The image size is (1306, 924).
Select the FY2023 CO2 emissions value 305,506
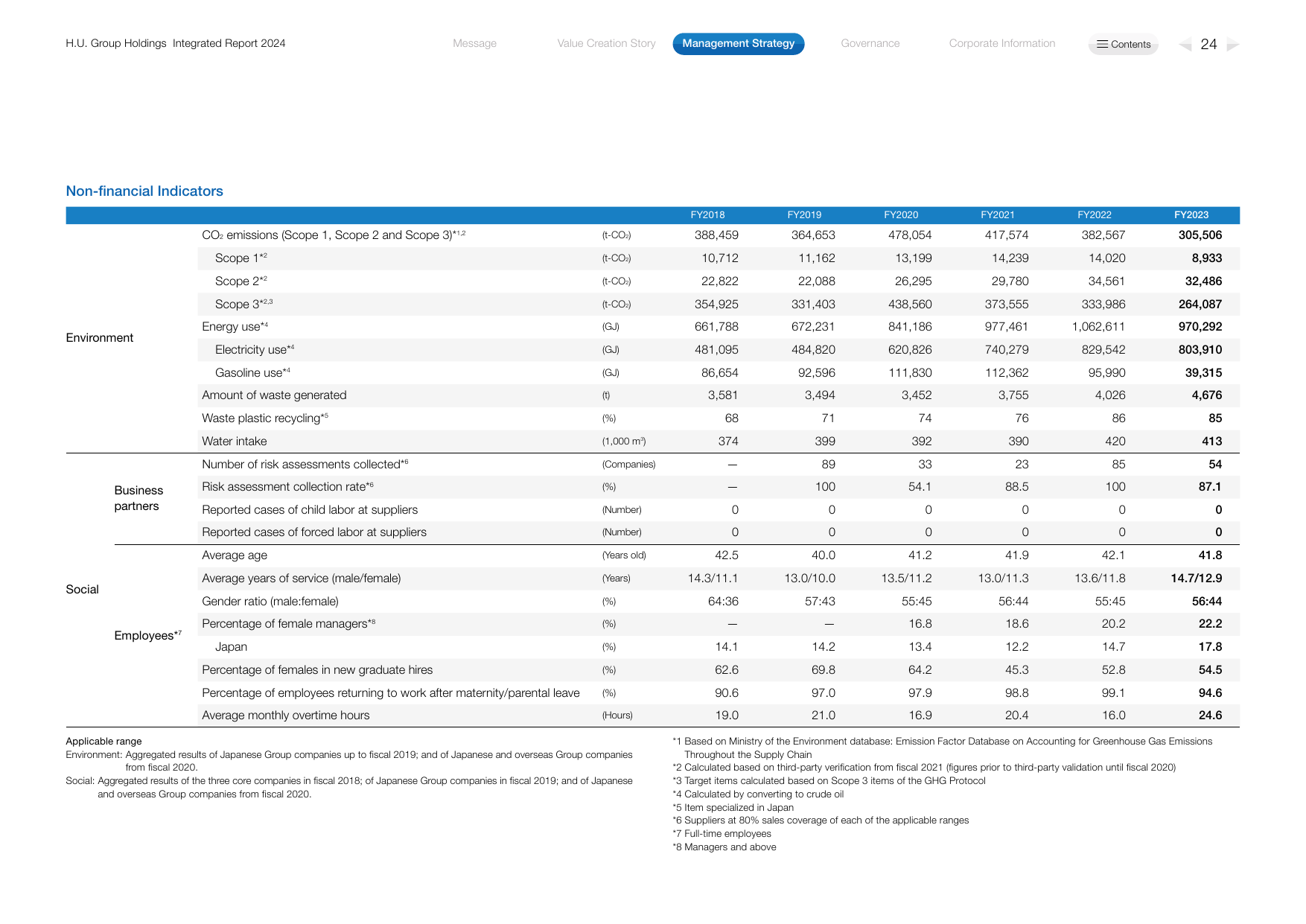(x=1200, y=235)
